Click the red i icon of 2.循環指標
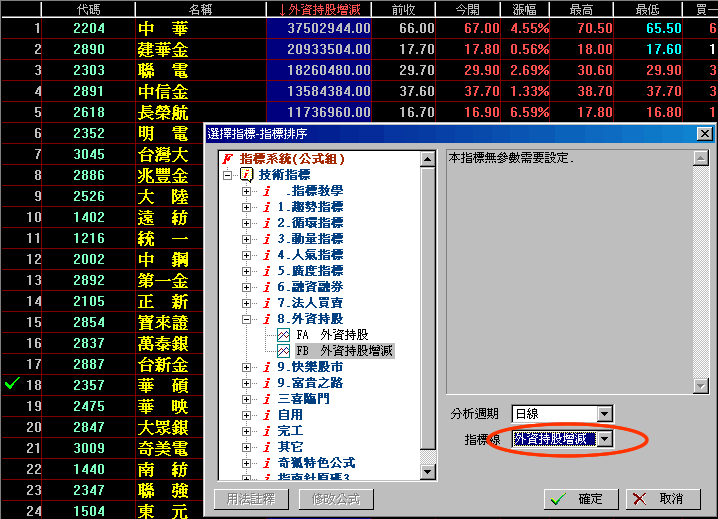 pos(267,223)
